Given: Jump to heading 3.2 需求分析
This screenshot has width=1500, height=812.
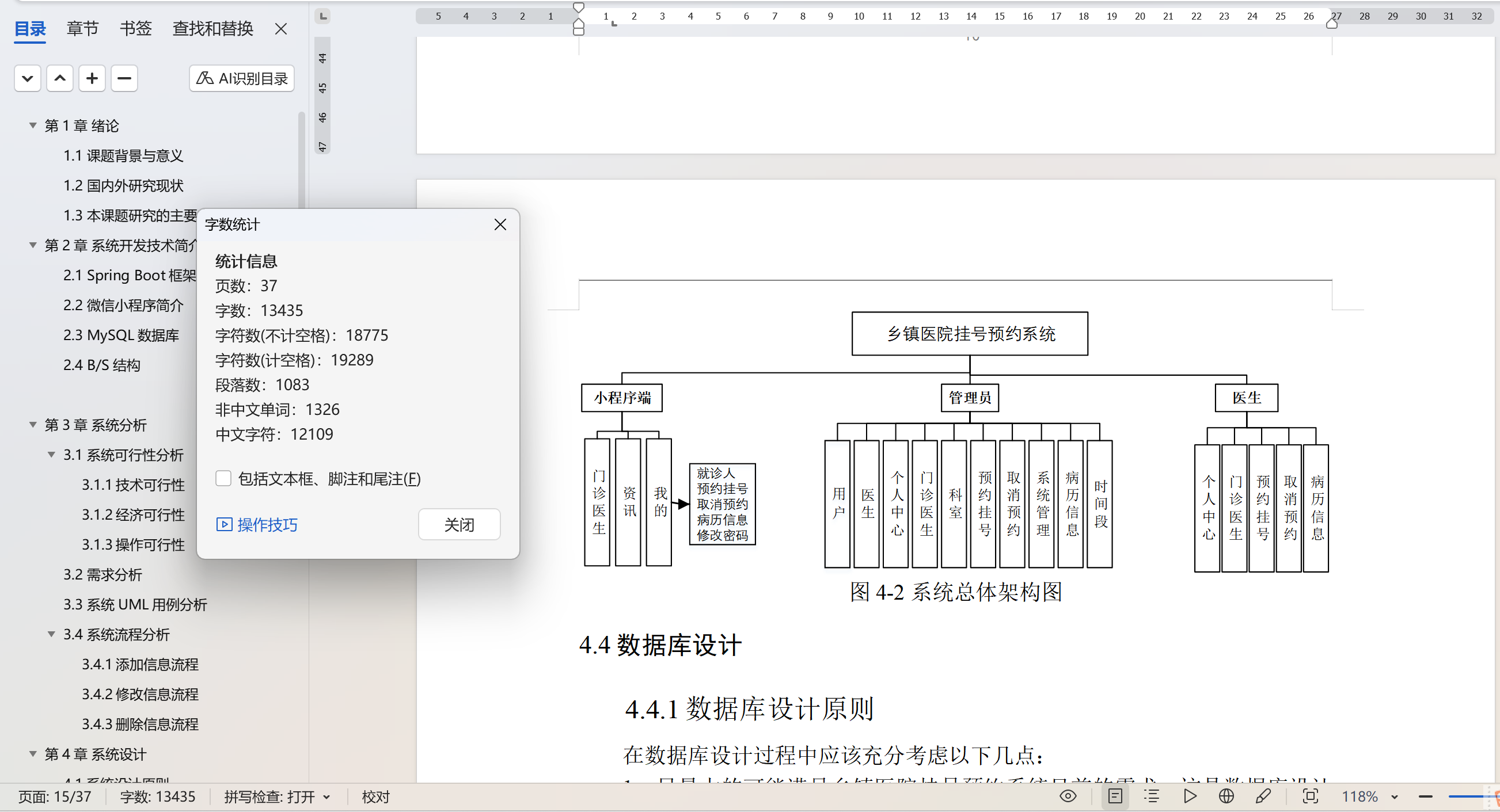Looking at the screenshot, I should pyautogui.click(x=102, y=574).
